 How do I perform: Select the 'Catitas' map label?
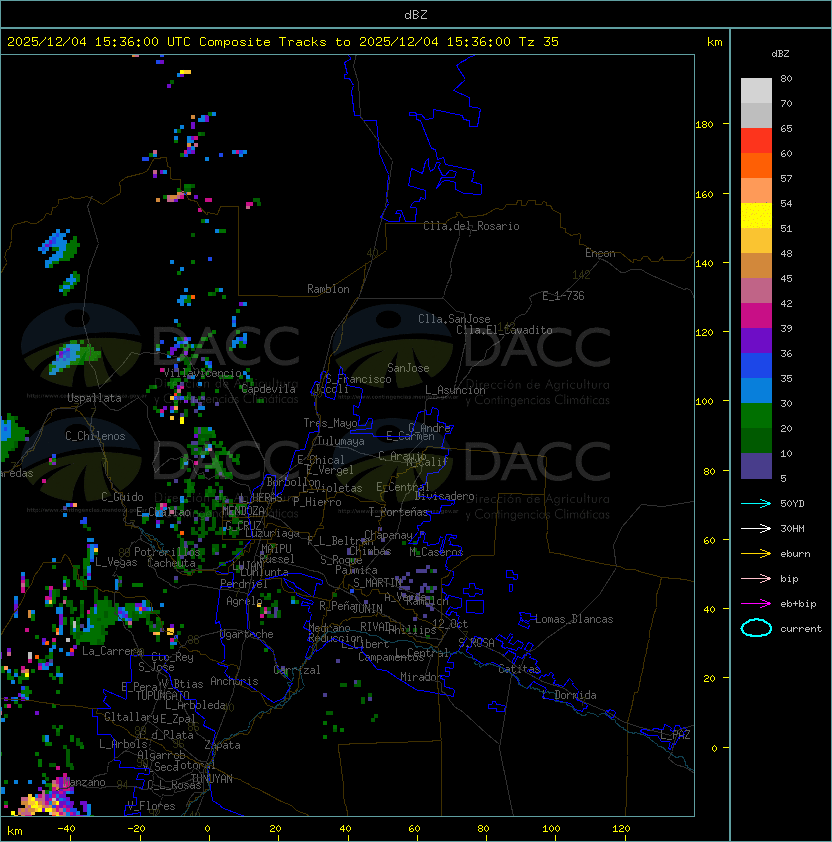(x=519, y=669)
